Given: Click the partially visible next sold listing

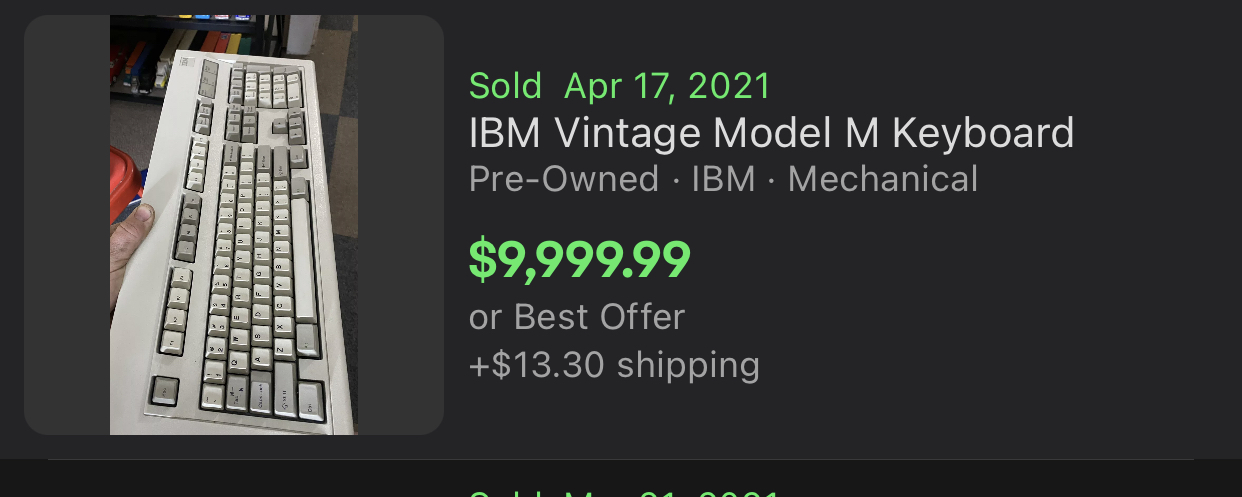Looking at the screenshot, I should 620,488.
